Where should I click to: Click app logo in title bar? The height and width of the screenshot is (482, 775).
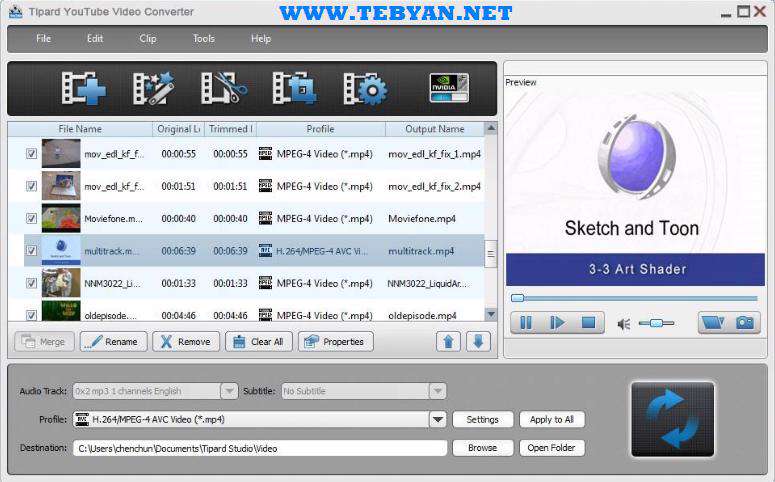[16, 11]
